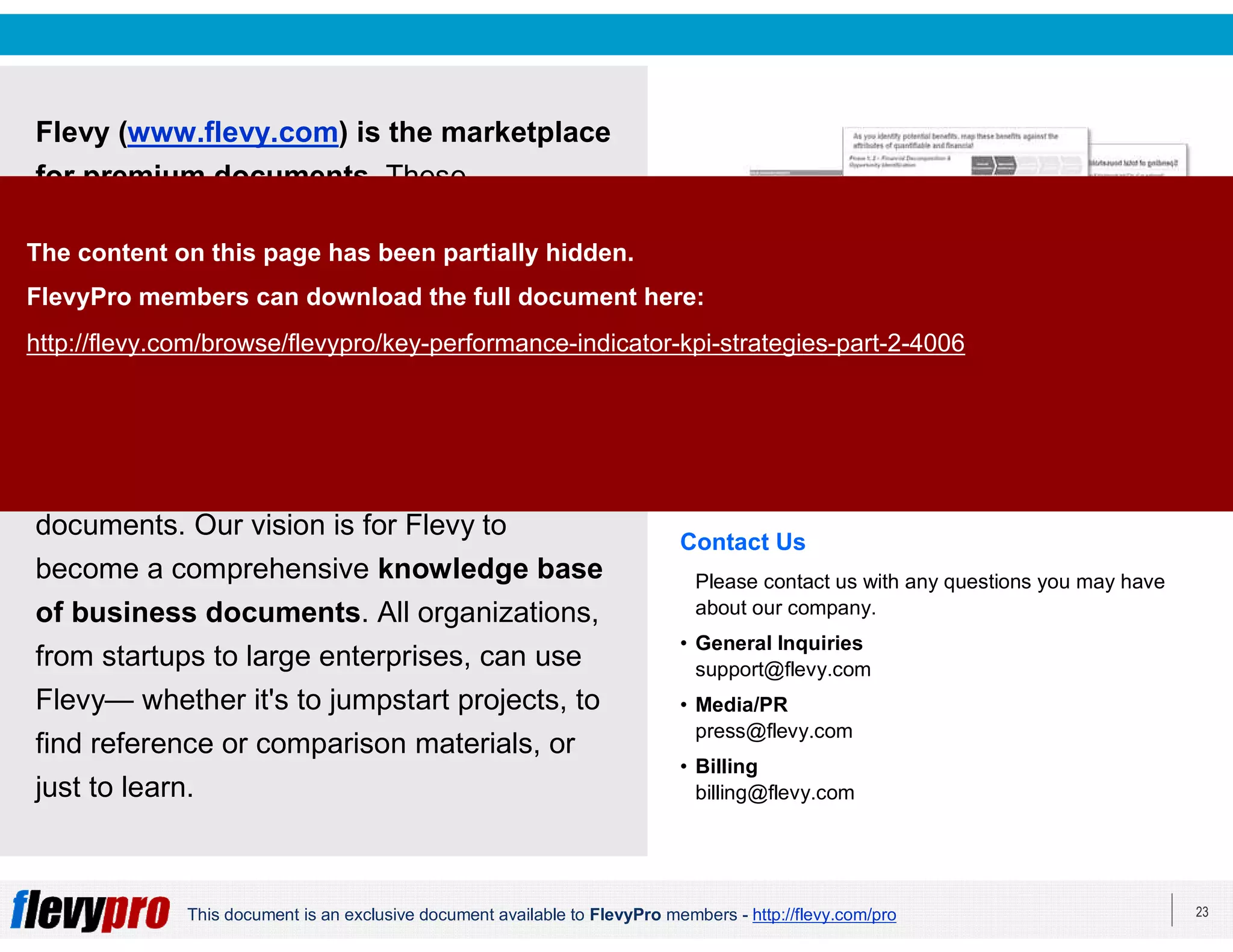Image resolution: width=1233 pixels, height=952 pixels.
Task: Click the bold text 'knowledge base'
Action: 490,569
